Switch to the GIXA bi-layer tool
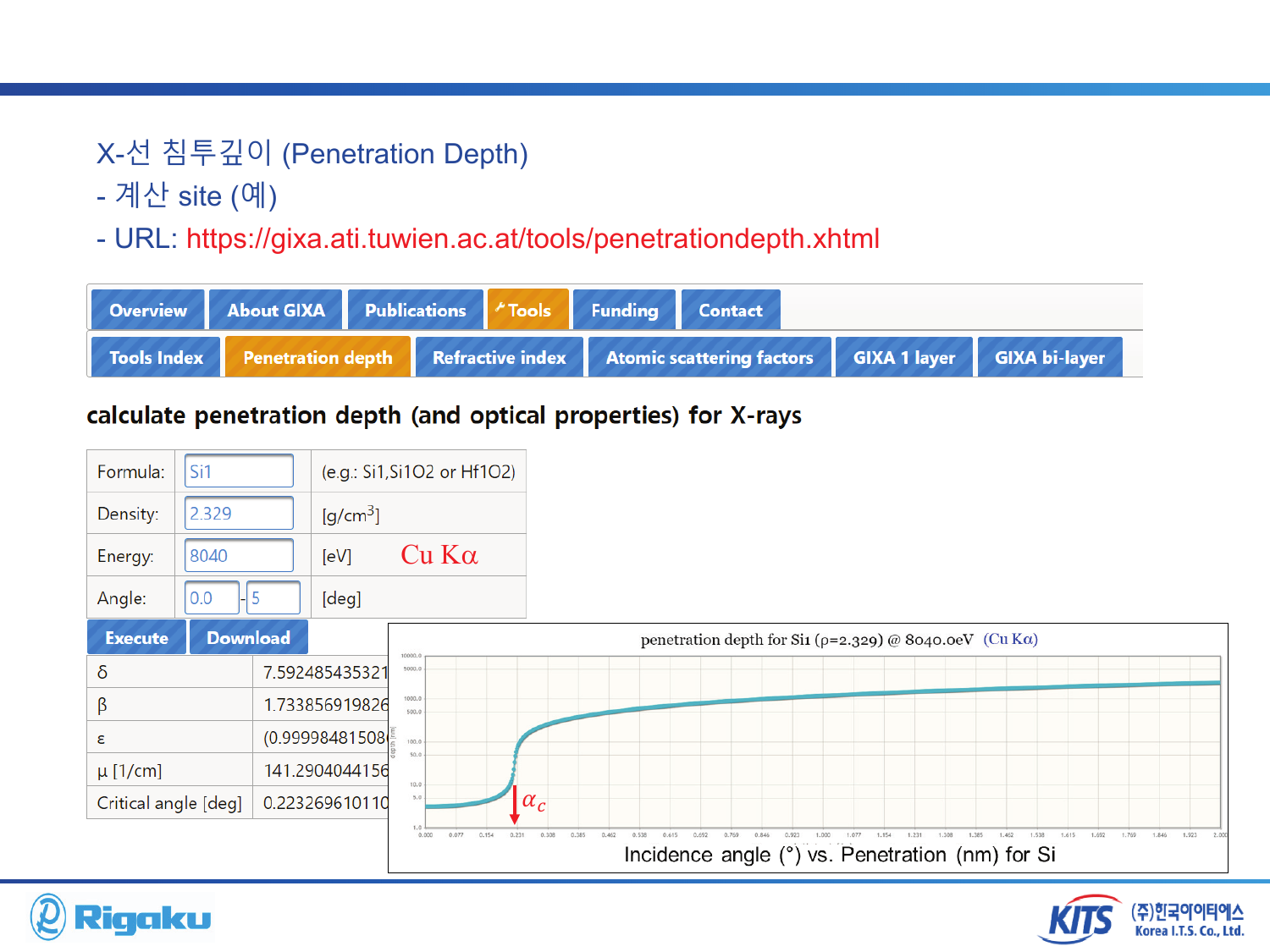The width and height of the screenshot is (1270, 952). click(1050, 357)
